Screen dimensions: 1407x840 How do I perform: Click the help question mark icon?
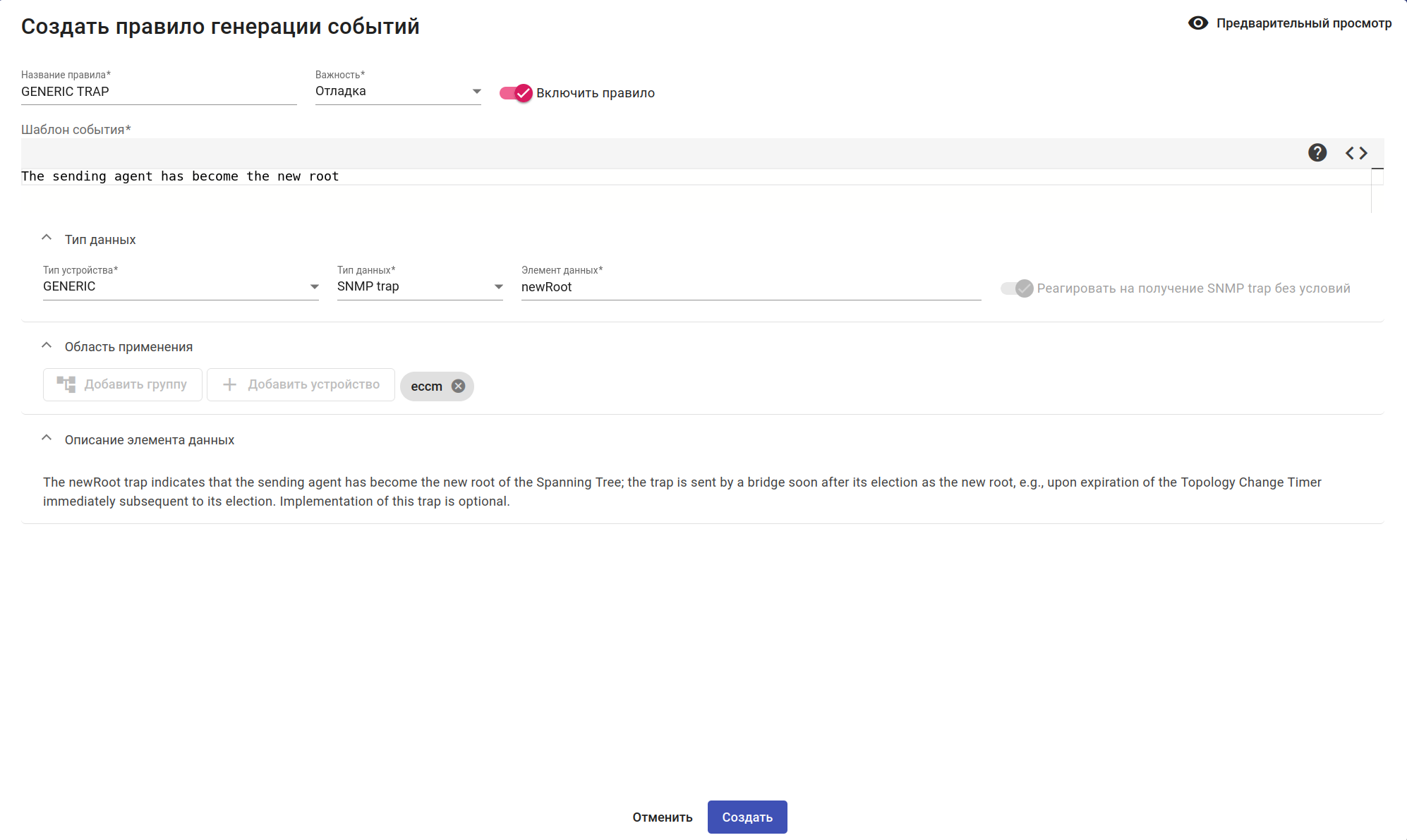pyautogui.click(x=1317, y=152)
